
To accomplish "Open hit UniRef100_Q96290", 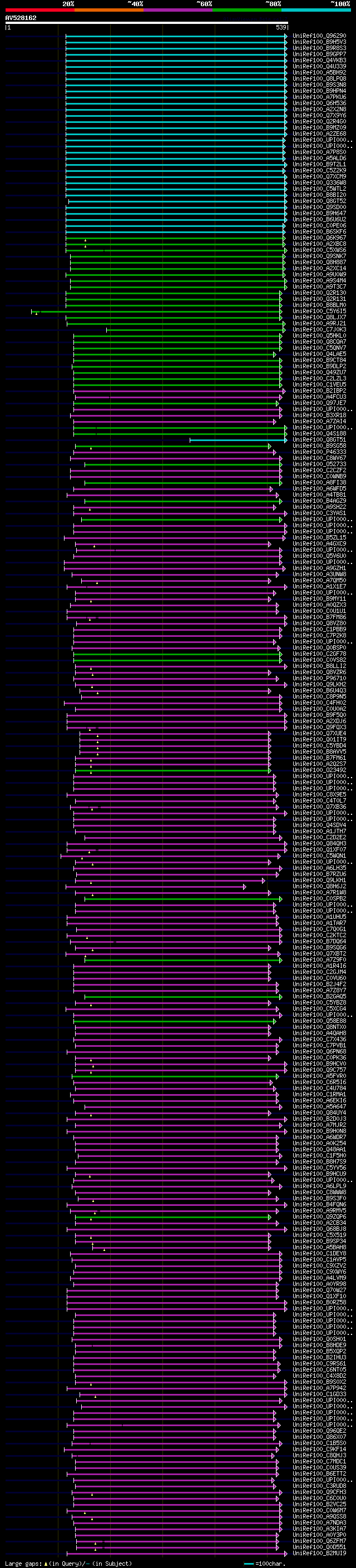I will [x=319, y=36].
